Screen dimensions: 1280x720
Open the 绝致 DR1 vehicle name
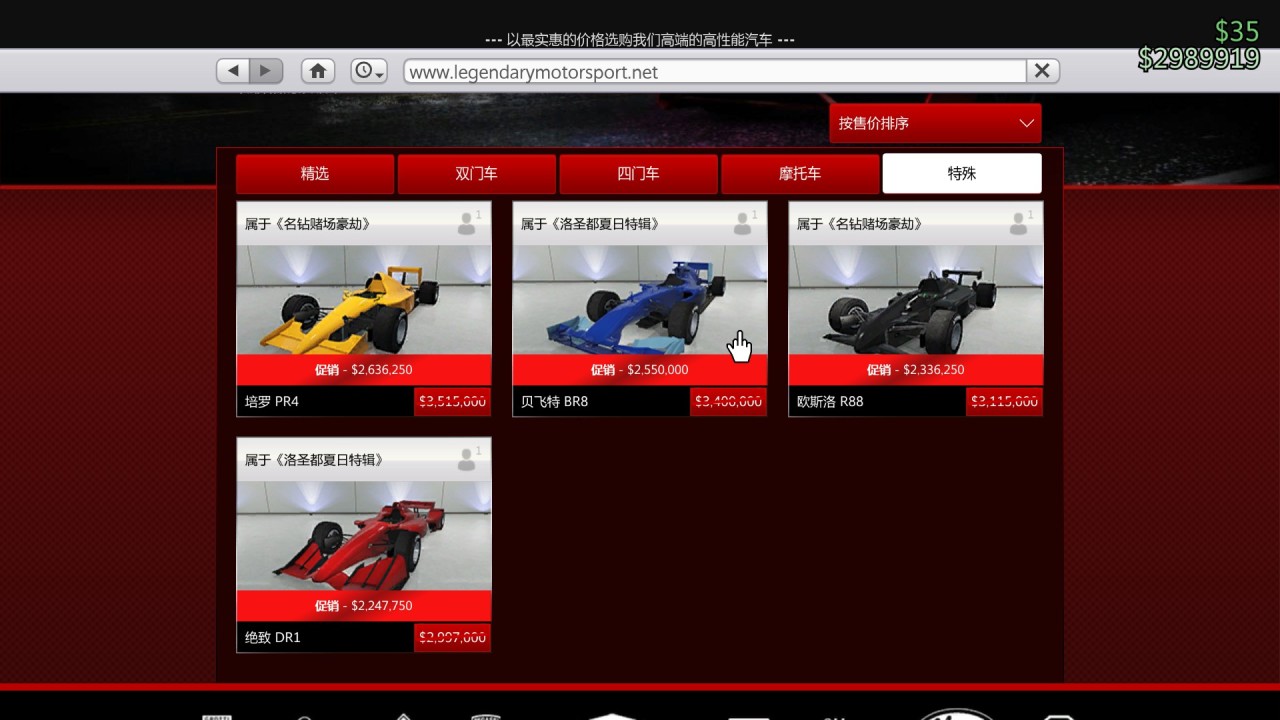coord(273,637)
